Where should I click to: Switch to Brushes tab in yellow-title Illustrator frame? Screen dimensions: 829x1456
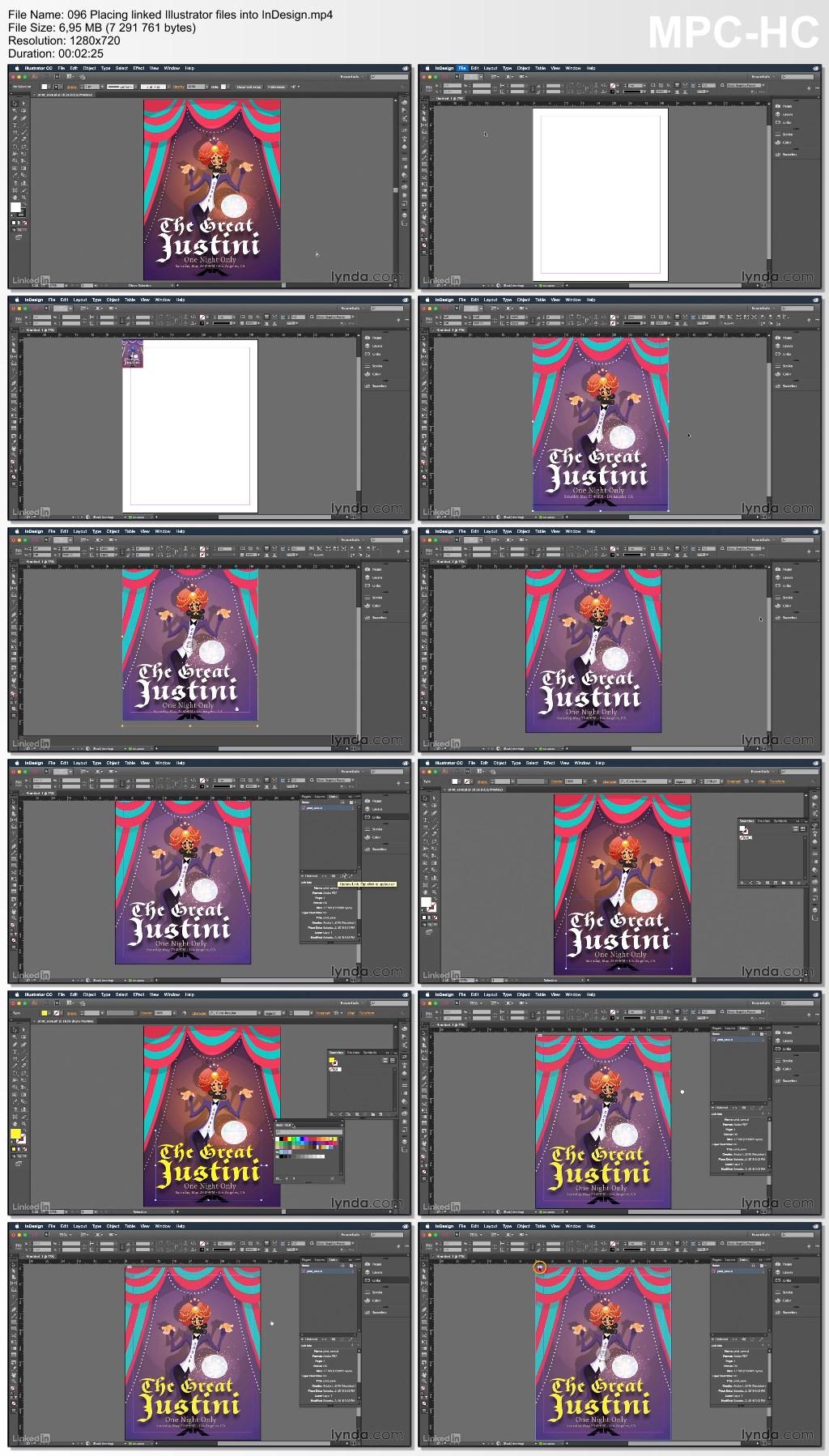[x=353, y=1053]
